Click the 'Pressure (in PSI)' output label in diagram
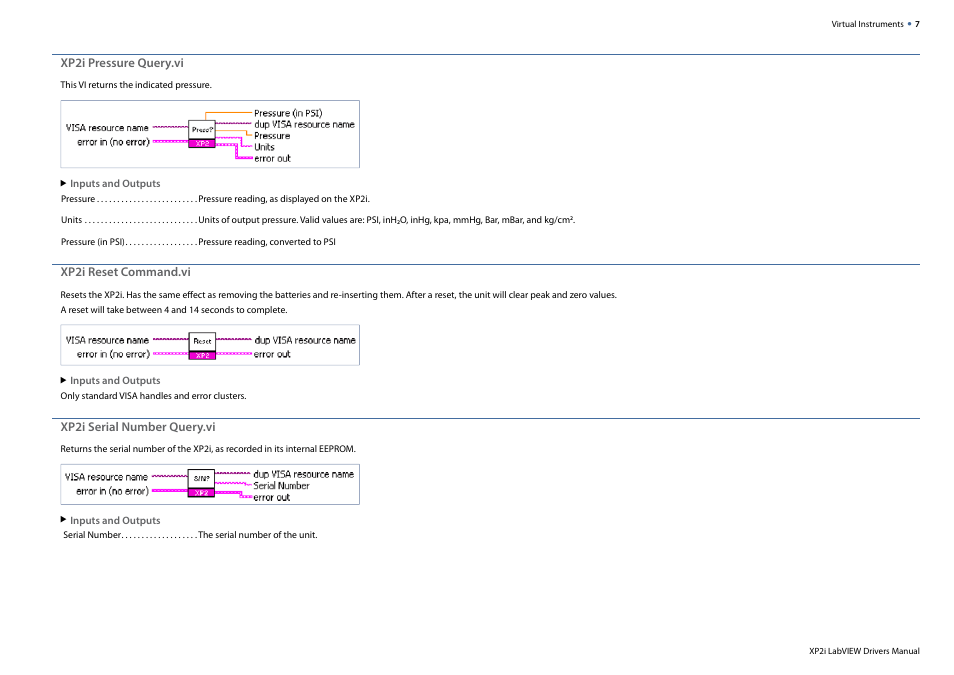This screenshot has height=675, width=954. [x=288, y=113]
